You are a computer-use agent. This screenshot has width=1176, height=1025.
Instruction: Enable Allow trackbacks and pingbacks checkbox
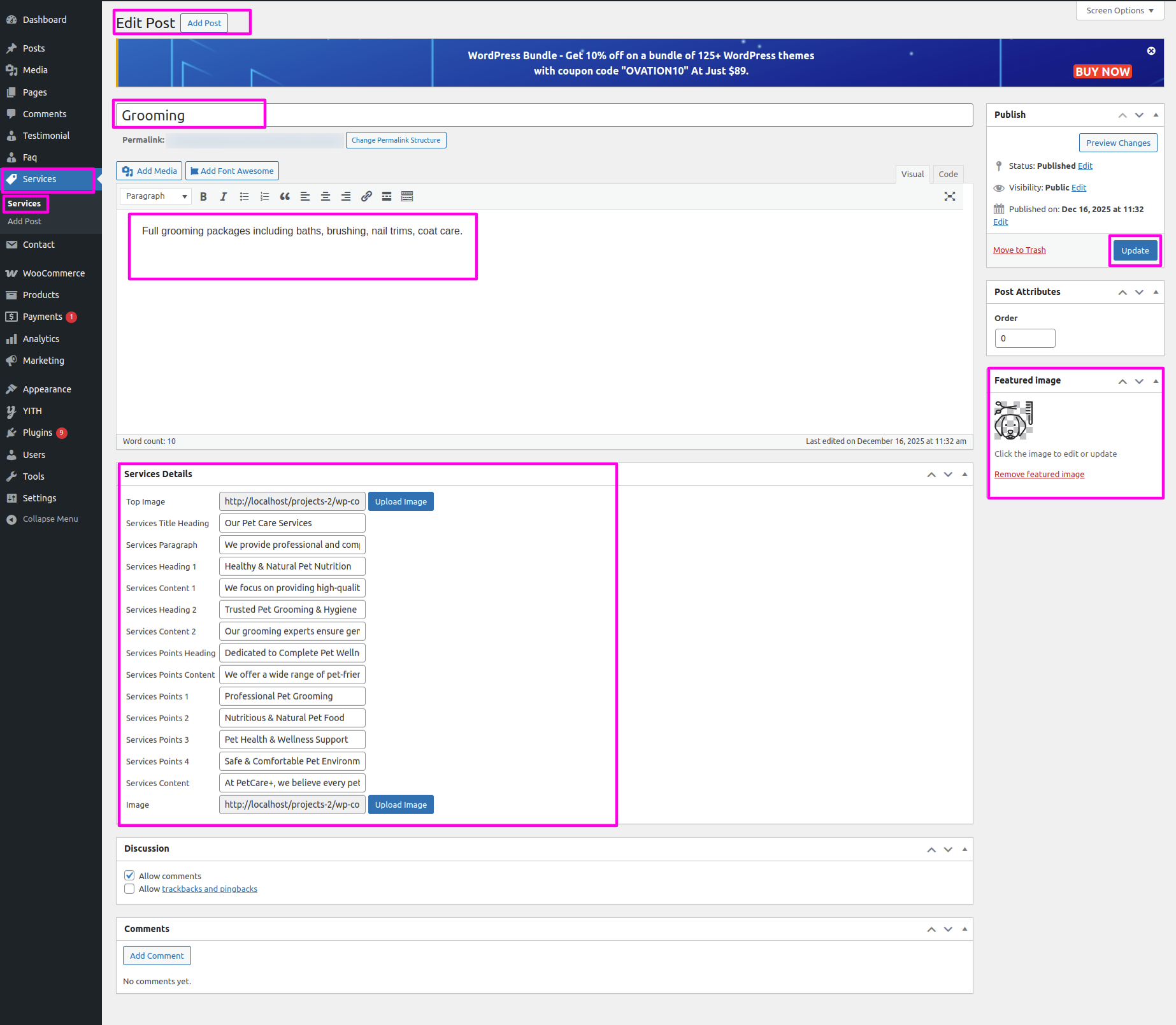(x=129, y=889)
